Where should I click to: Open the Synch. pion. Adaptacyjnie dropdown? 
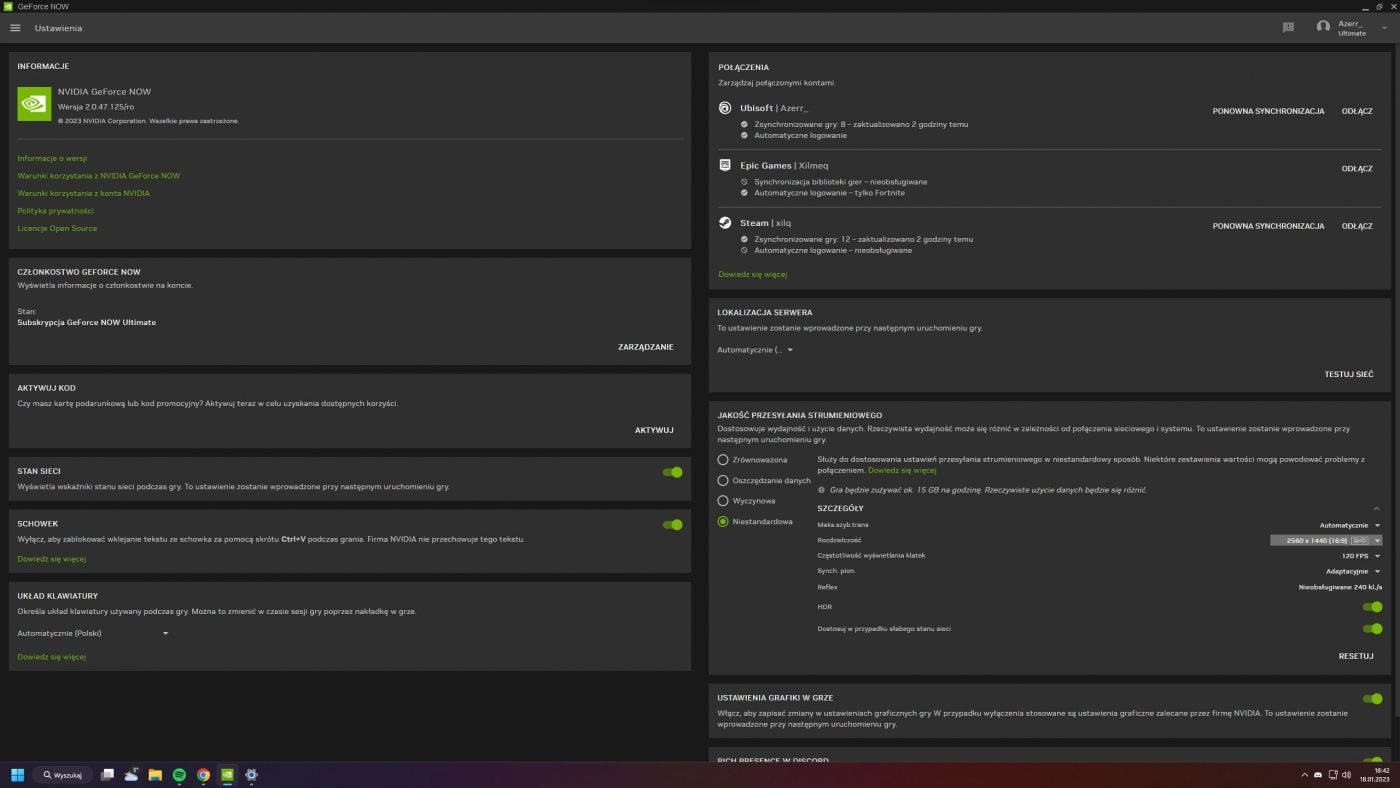(1352, 571)
